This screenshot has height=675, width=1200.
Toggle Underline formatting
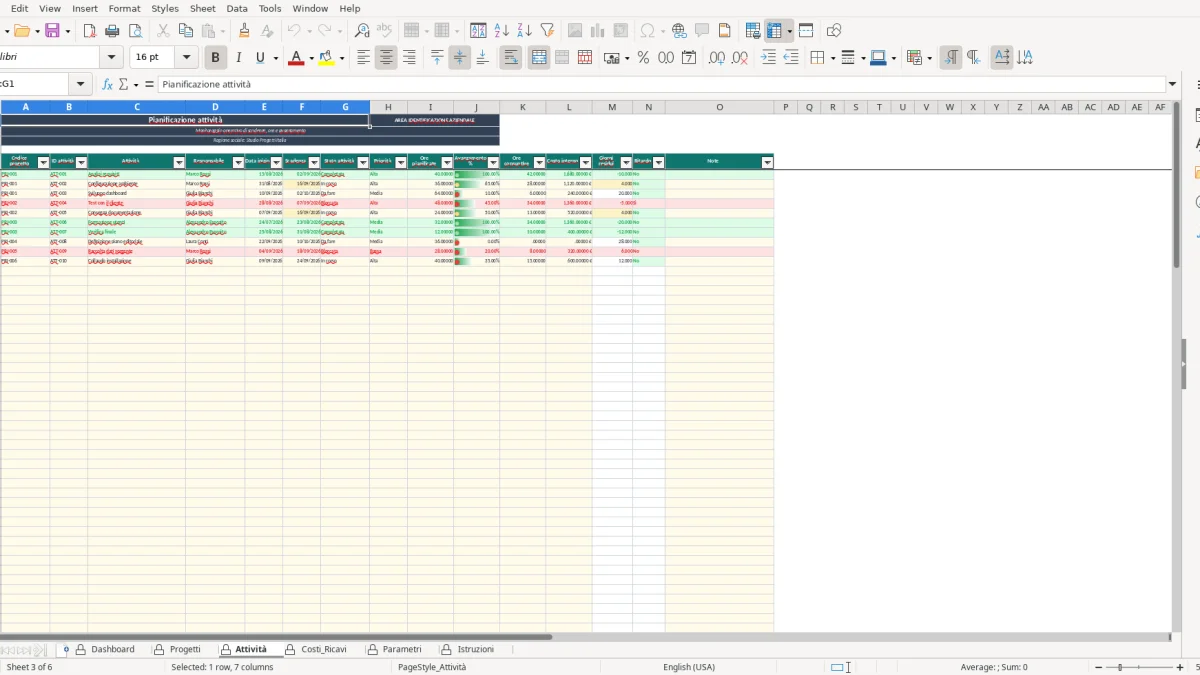pos(261,58)
